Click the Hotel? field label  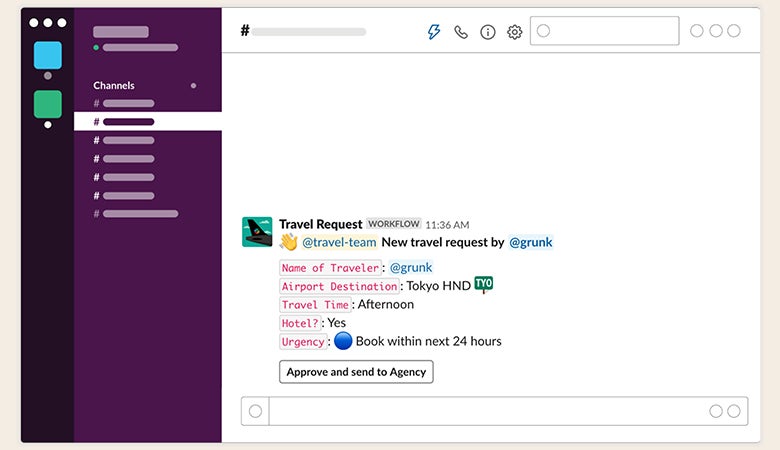(300, 323)
